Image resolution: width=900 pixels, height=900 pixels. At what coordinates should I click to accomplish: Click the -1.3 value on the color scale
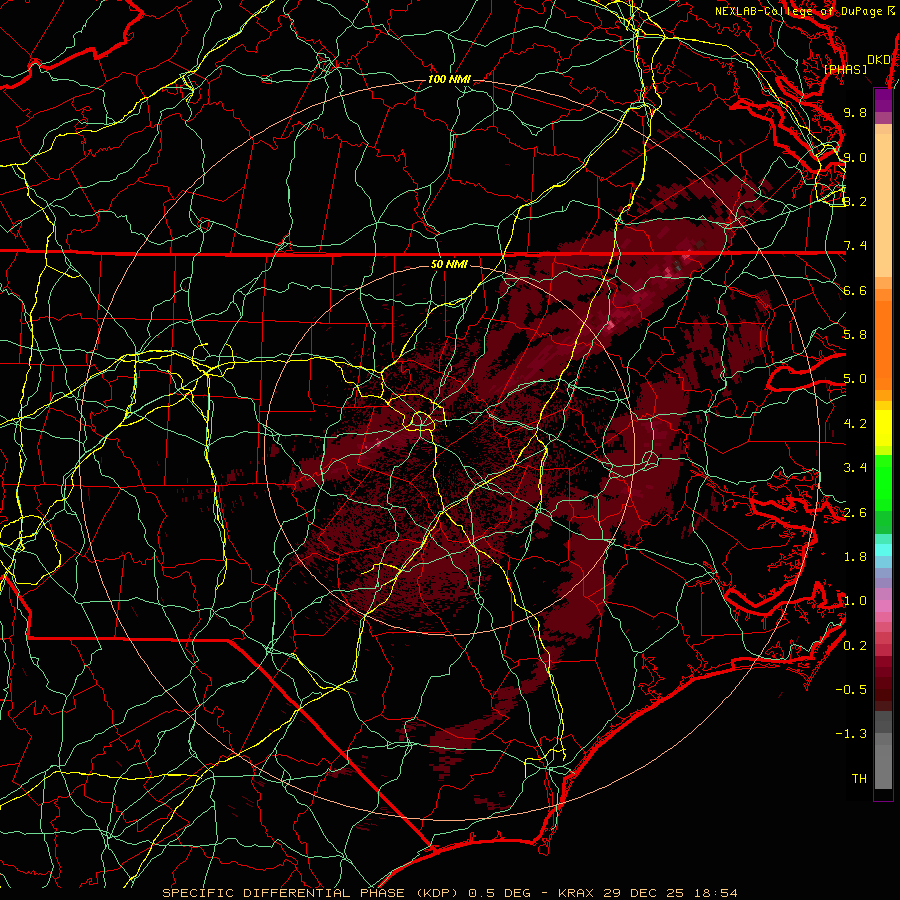851,734
